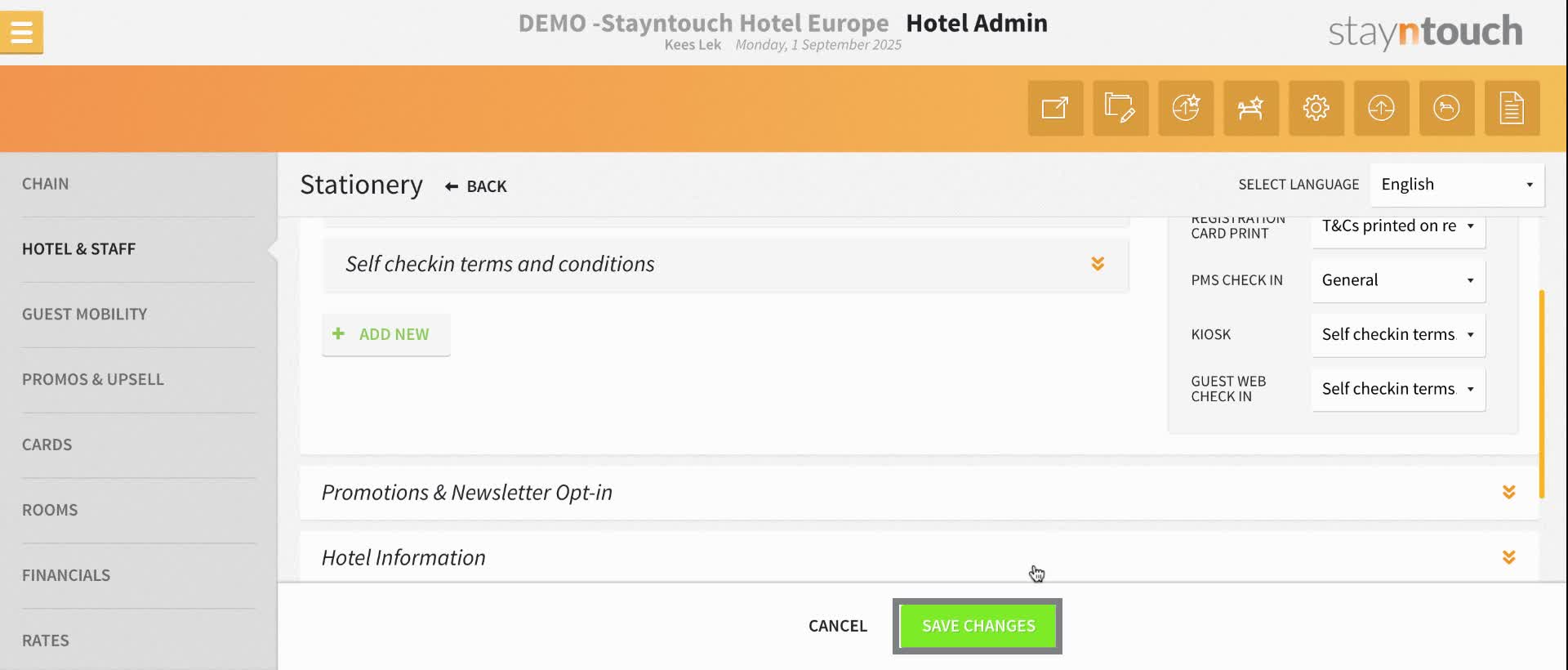
Task: Open the Select Language dropdown
Action: point(1457,185)
